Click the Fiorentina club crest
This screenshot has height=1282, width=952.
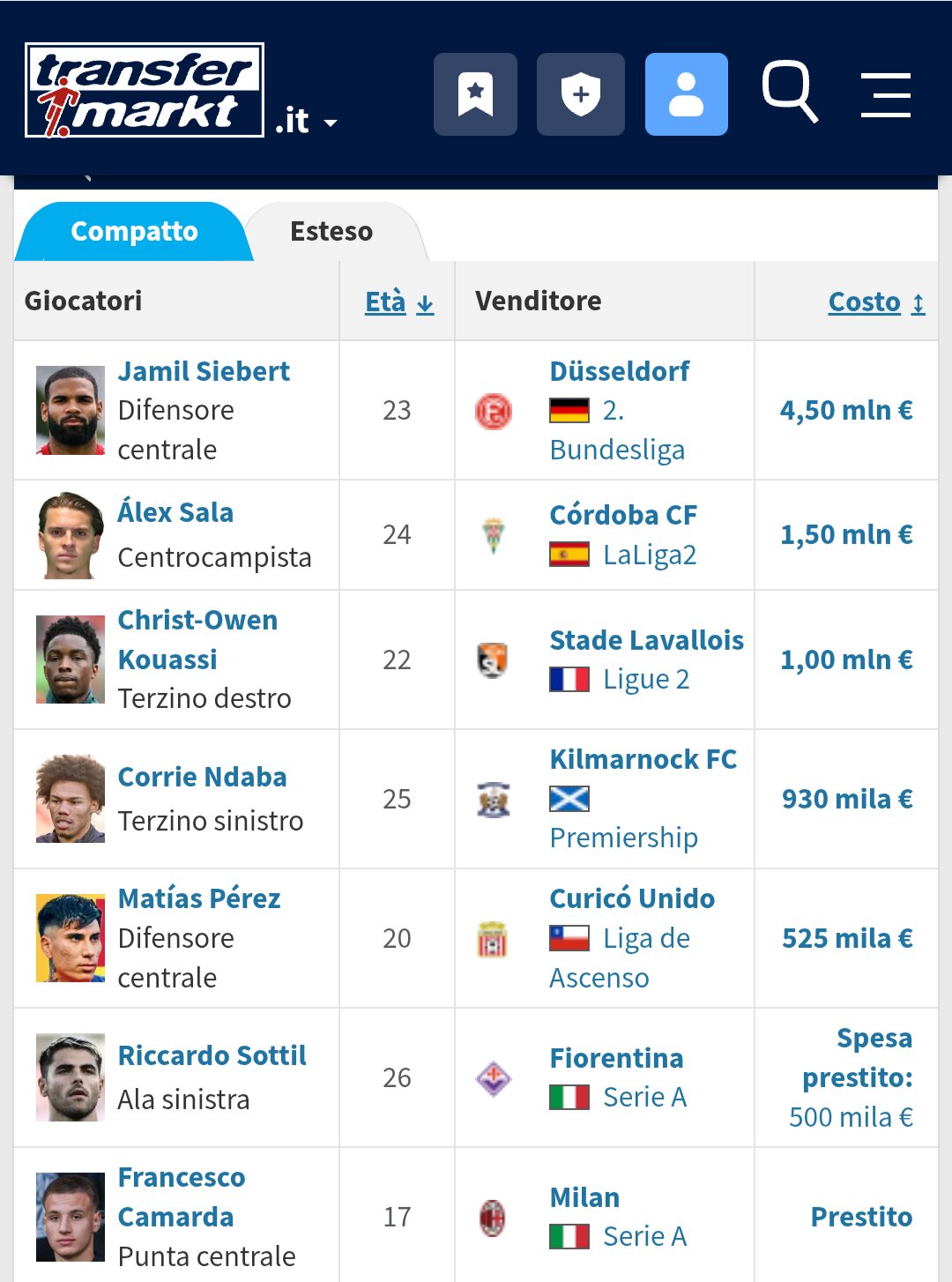(494, 1077)
